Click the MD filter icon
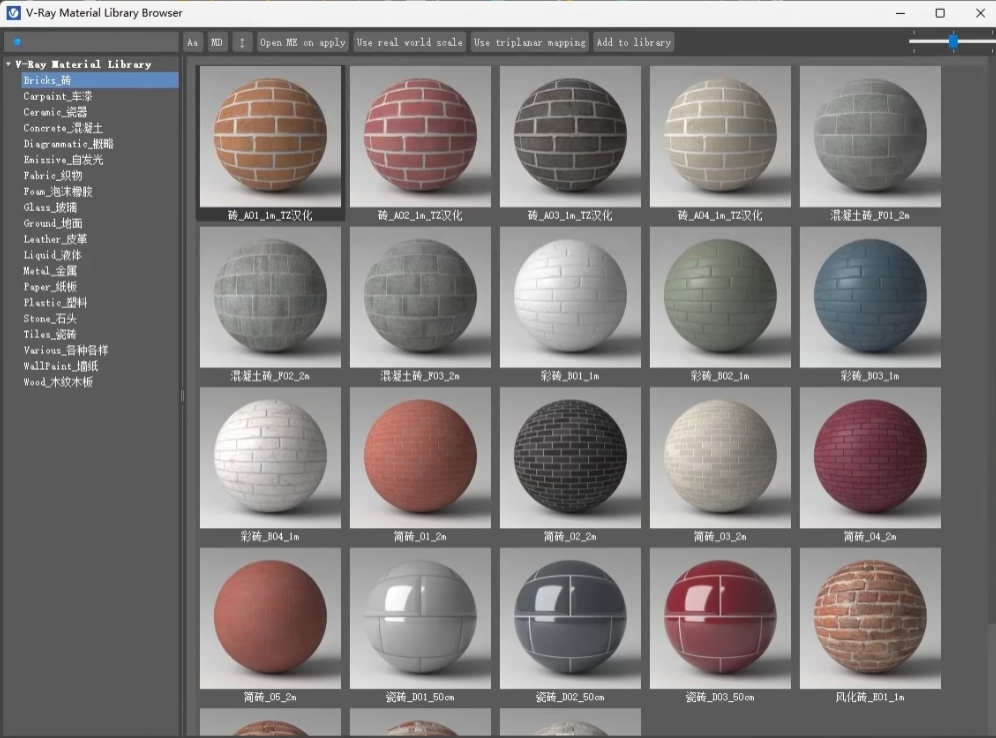996x738 pixels. pyautogui.click(x=216, y=42)
